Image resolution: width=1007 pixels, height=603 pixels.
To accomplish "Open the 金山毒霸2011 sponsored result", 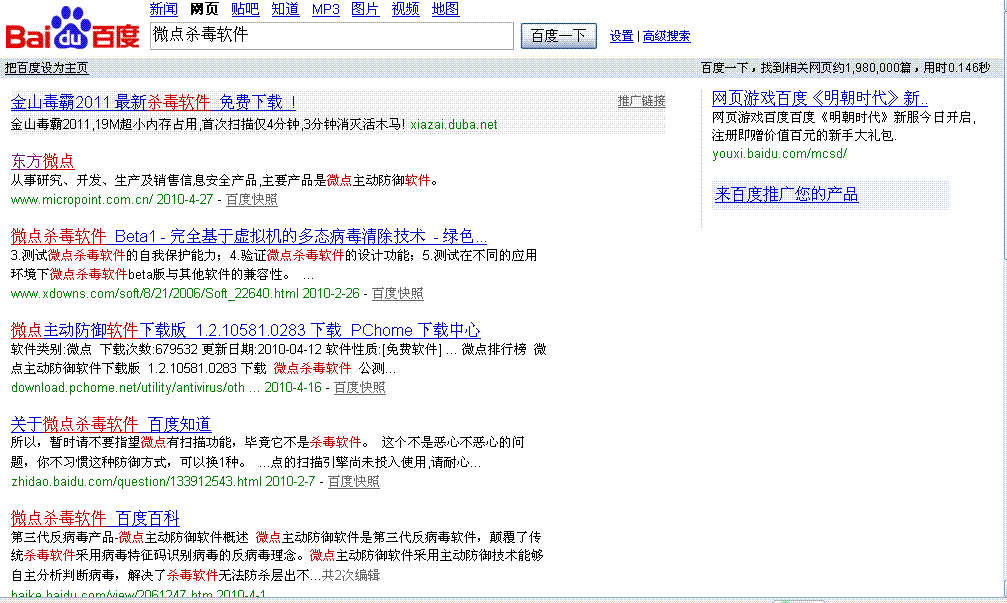I will 153,102.
